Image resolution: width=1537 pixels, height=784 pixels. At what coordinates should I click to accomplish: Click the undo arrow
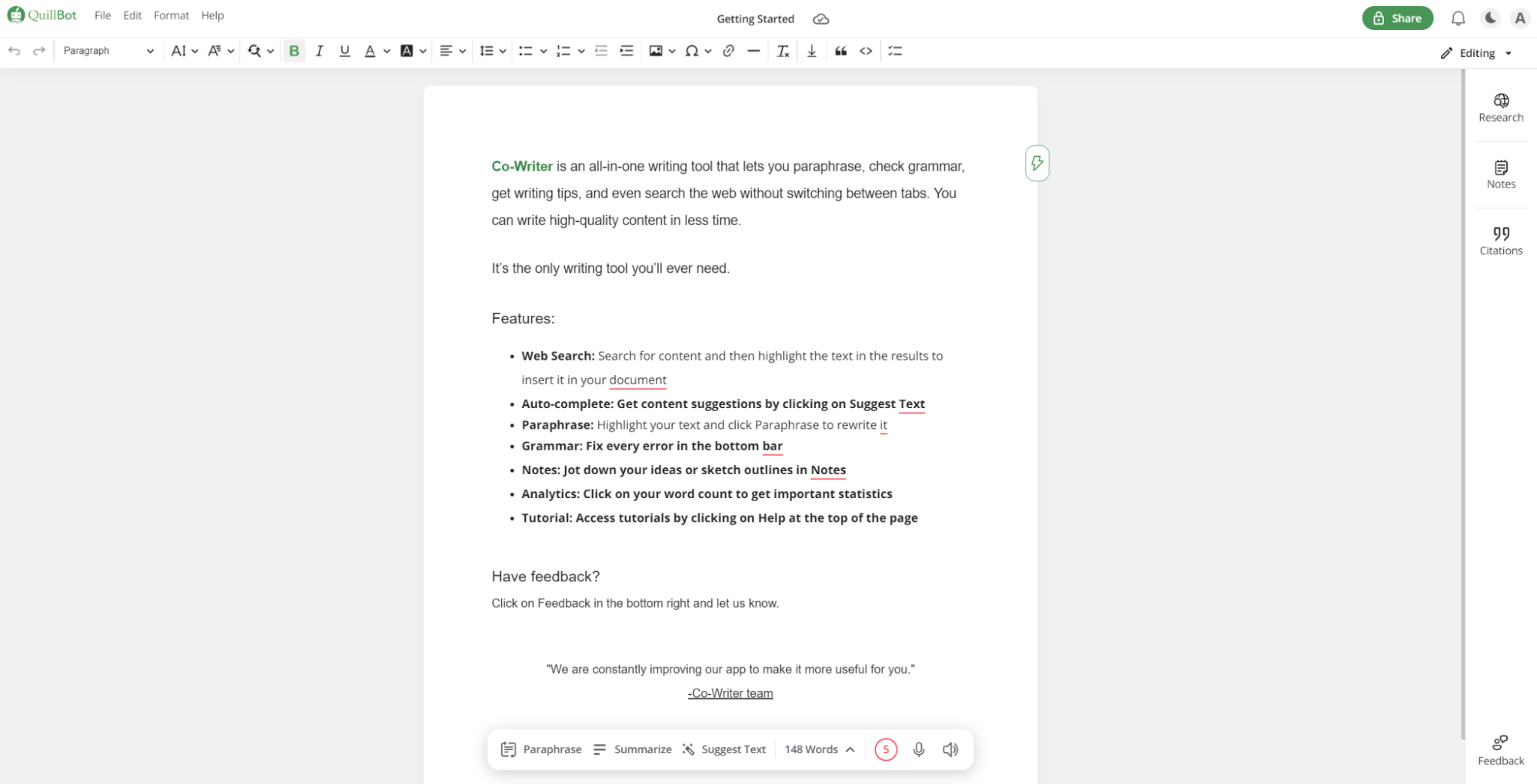pyautogui.click(x=14, y=51)
